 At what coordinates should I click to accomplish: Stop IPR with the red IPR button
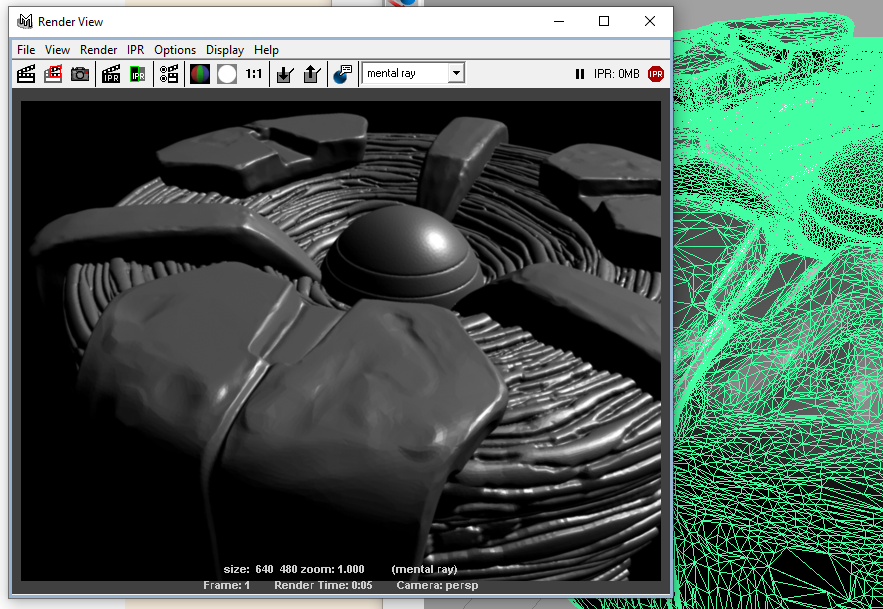click(x=656, y=73)
